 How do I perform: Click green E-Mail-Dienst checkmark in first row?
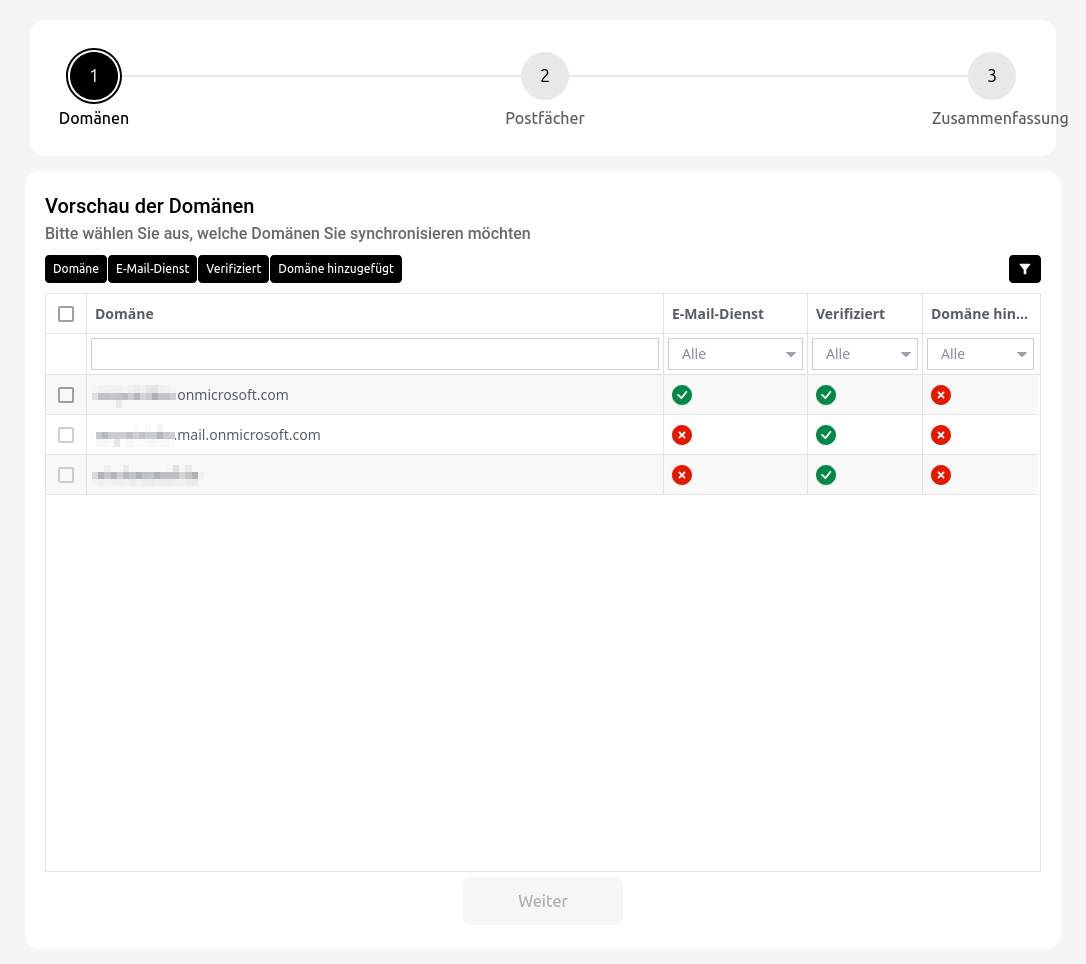pyautogui.click(x=682, y=395)
